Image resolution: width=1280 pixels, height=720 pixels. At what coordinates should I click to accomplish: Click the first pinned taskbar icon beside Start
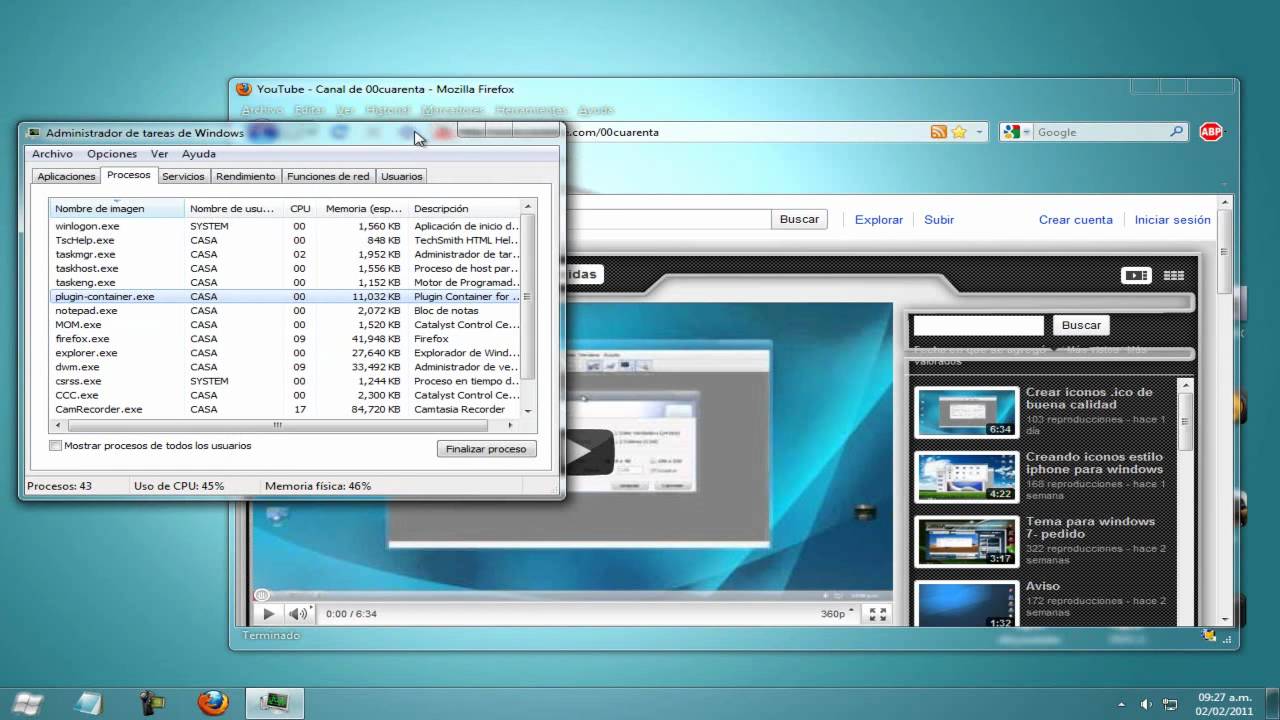point(88,703)
